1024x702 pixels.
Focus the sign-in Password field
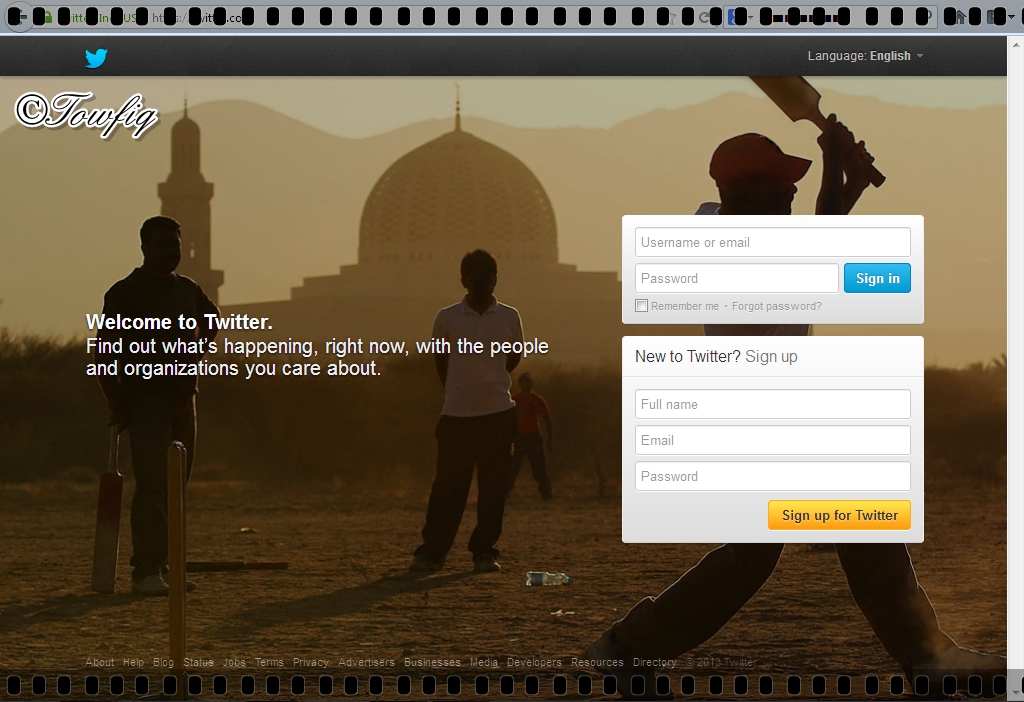tap(737, 278)
